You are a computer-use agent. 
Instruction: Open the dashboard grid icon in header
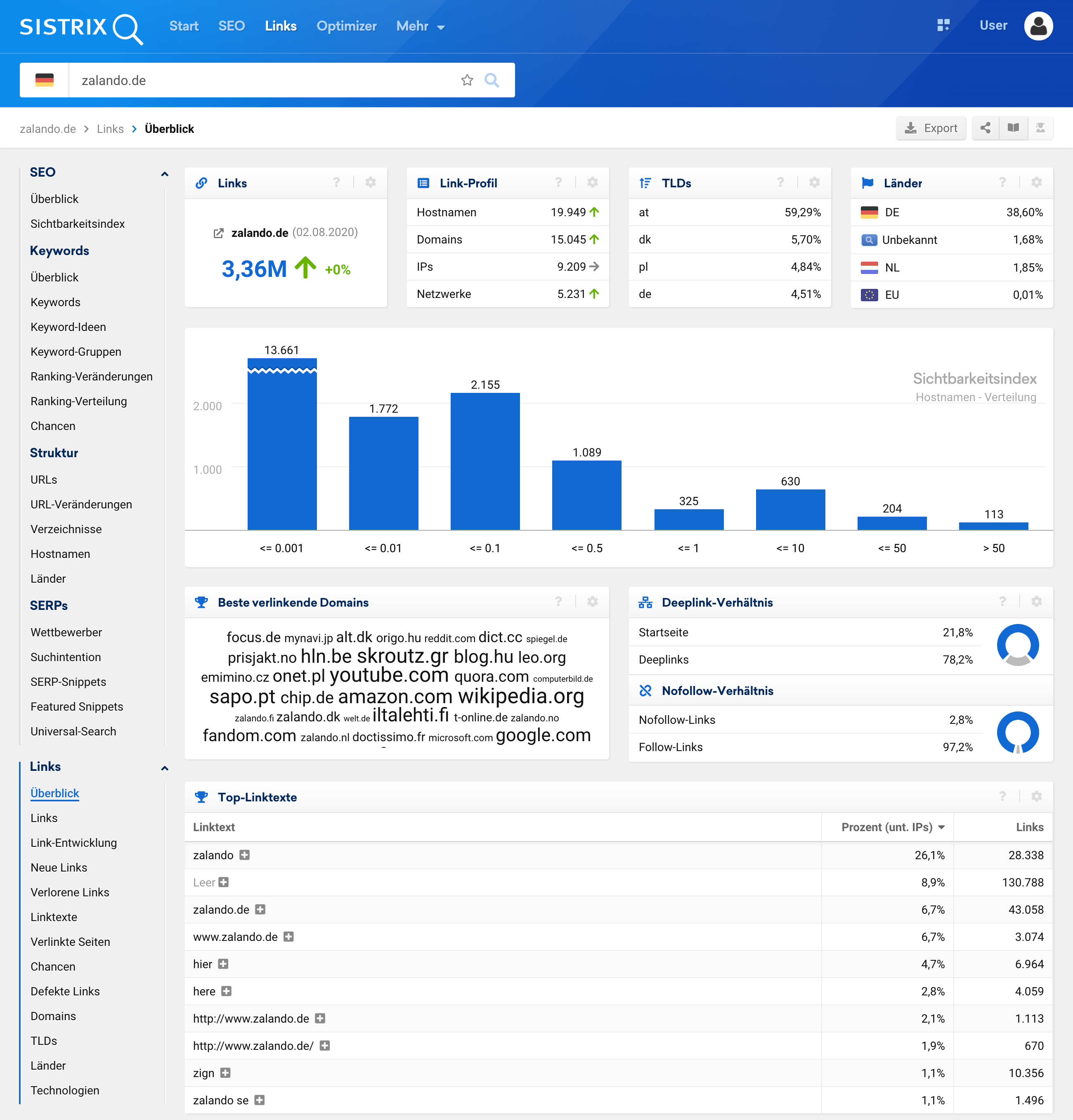pyautogui.click(x=943, y=25)
